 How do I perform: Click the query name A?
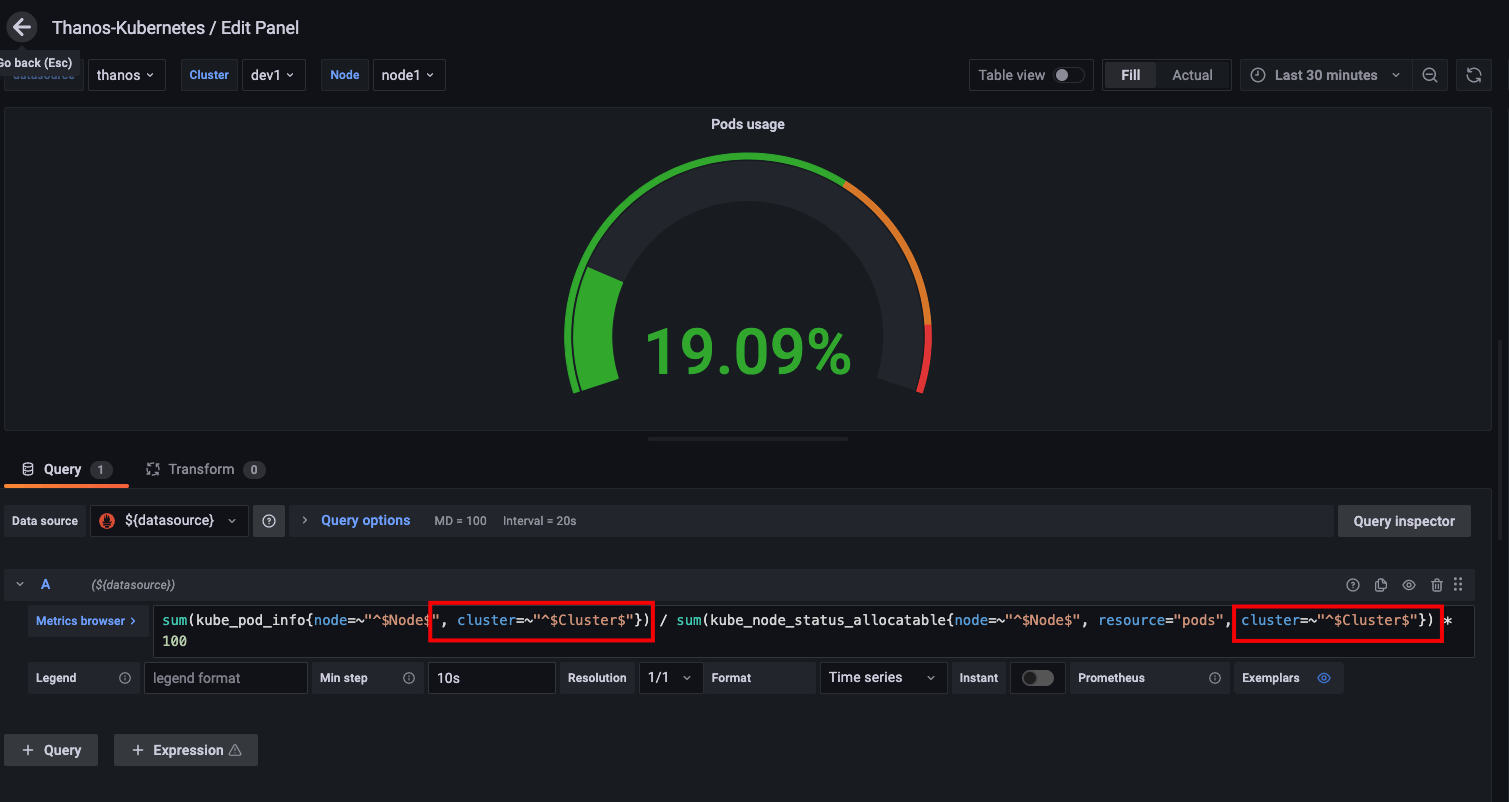[45, 584]
